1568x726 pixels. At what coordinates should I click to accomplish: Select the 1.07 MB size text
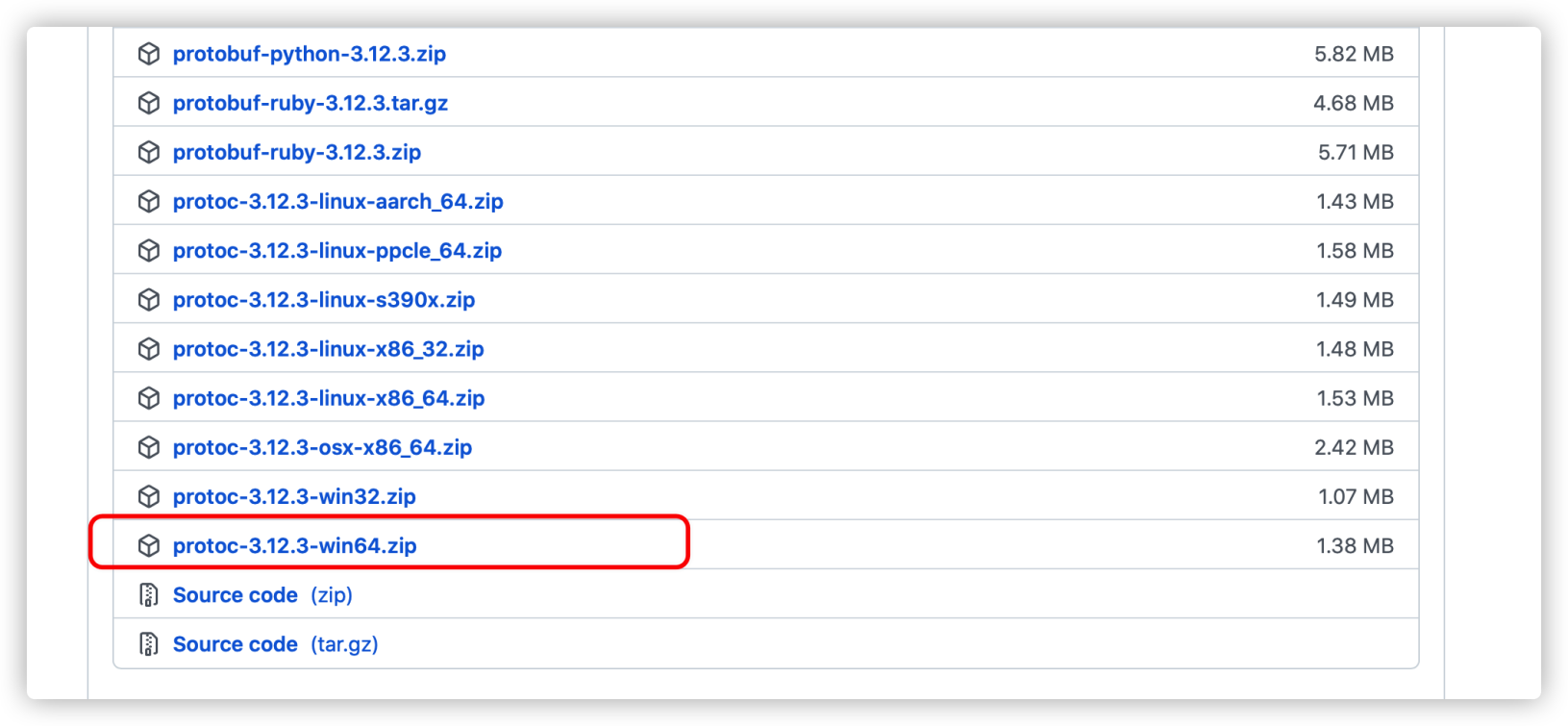click(1356, 496)
